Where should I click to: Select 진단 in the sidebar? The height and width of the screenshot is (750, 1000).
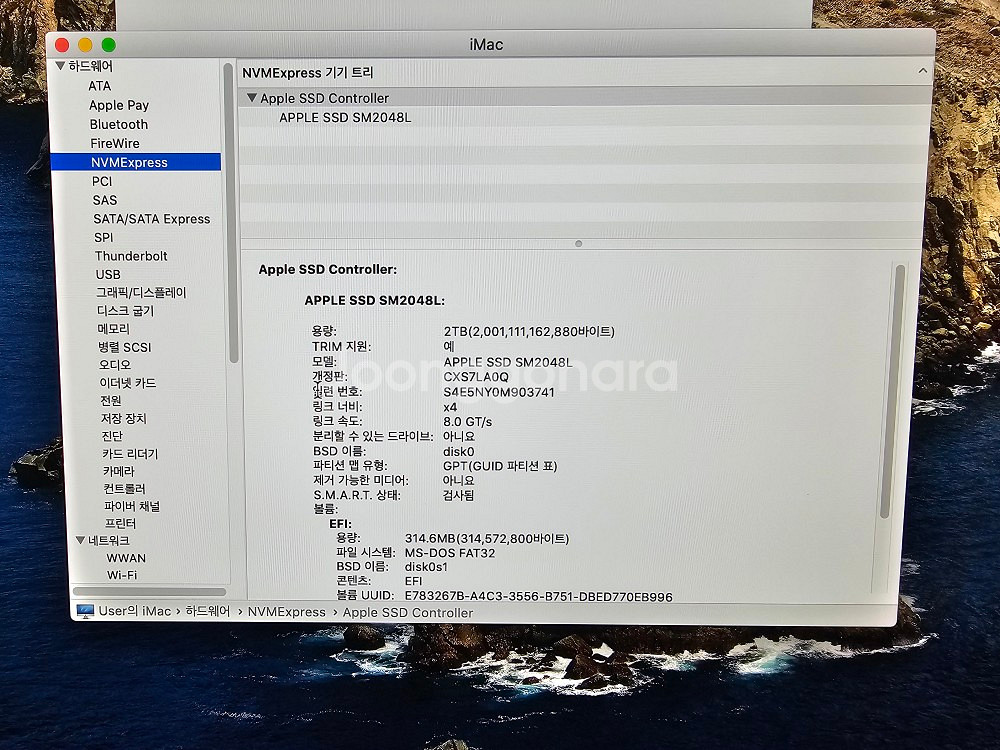pos(112,436)
